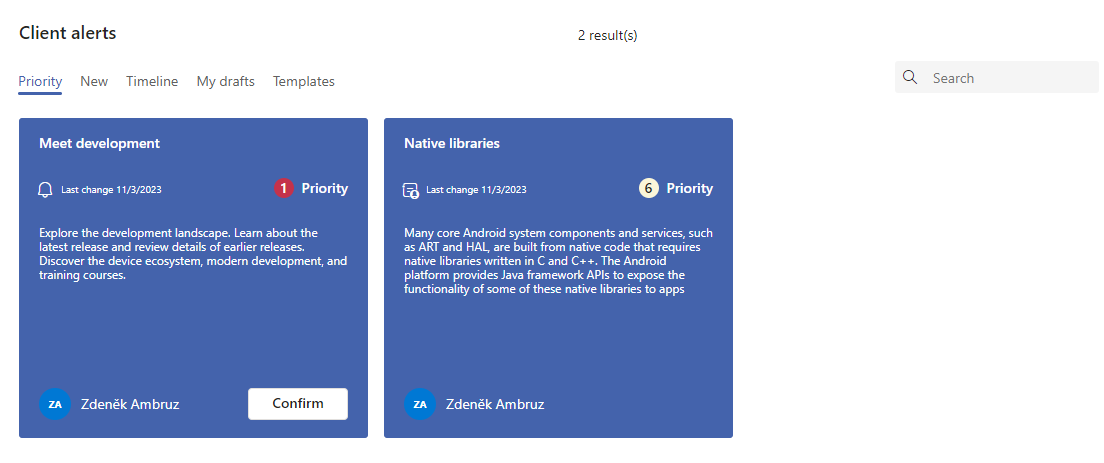This screenshot has height=463, width=1104.
Task: Switch to the Priority tab
Action: pos(40,81)
